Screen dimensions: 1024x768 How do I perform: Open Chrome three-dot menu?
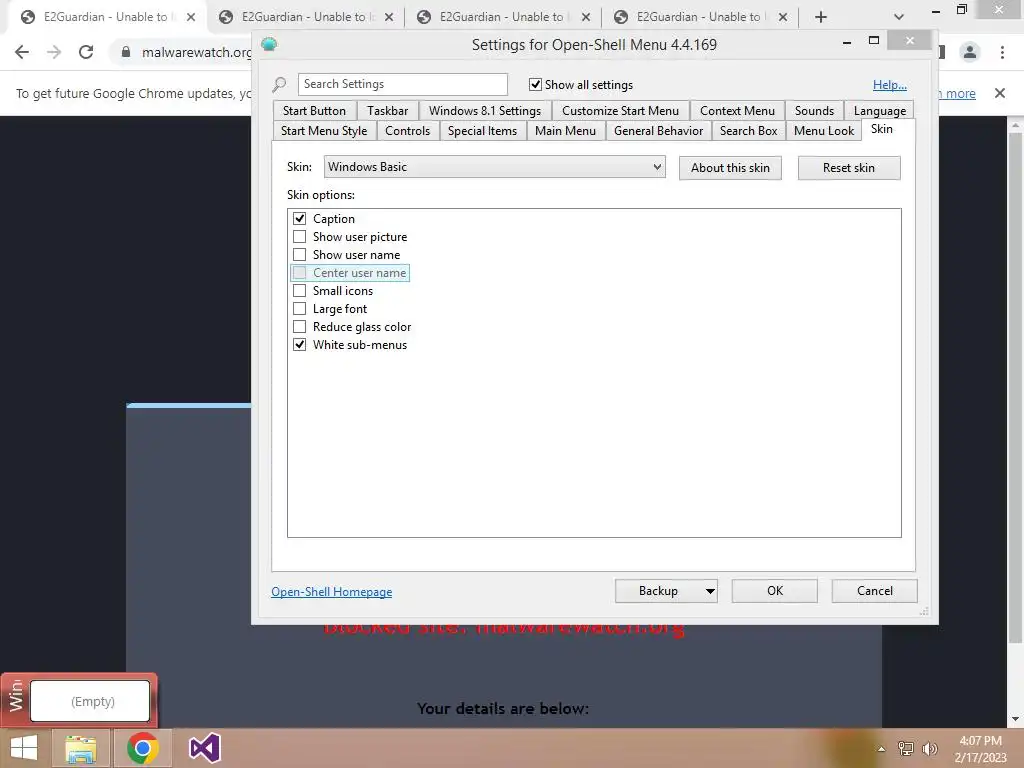pyautogui.click(x=1002, y=52)
